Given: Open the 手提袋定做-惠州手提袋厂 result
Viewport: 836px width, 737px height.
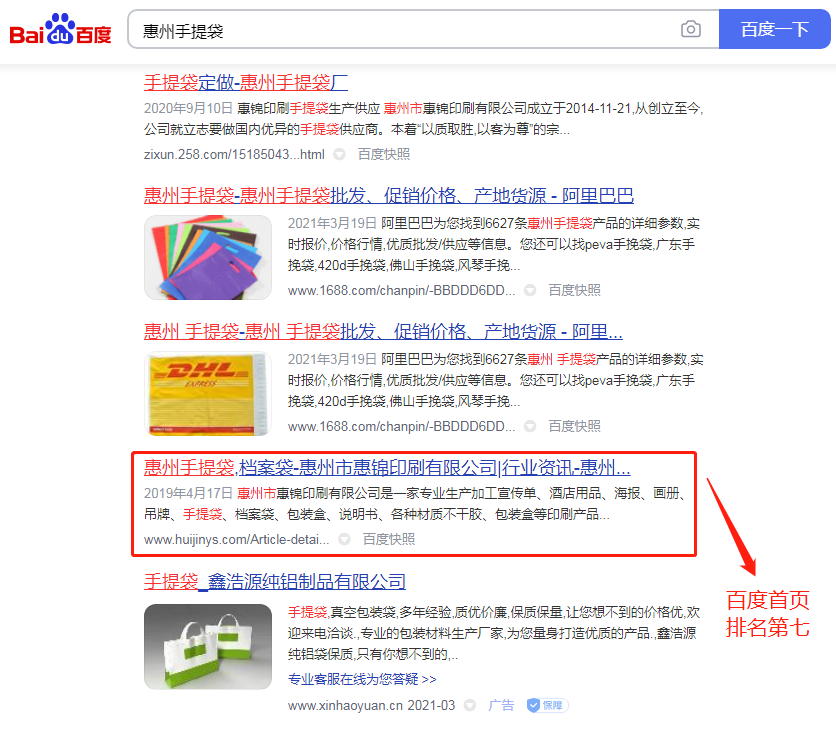Looking at the screenshot, I should pyautogui.click(x=246, y=83).
